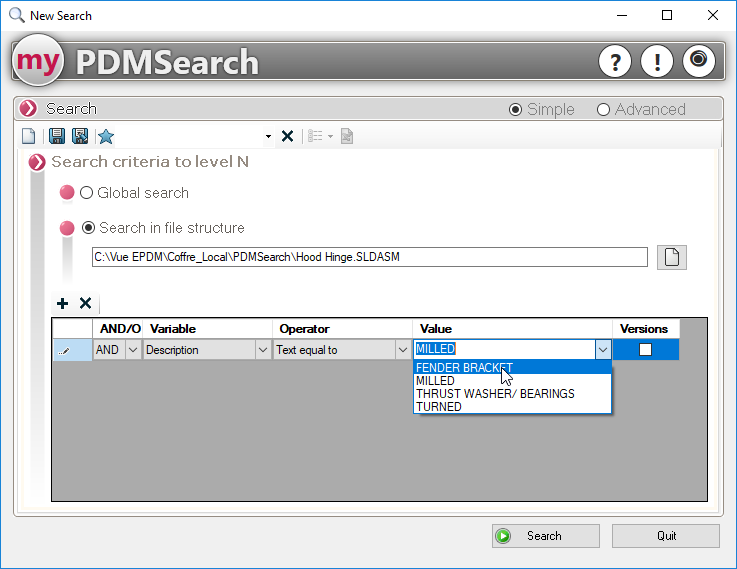Screen dimensions: 737x569
Task: Click the exclamation mark info icon
Action: 657,62
